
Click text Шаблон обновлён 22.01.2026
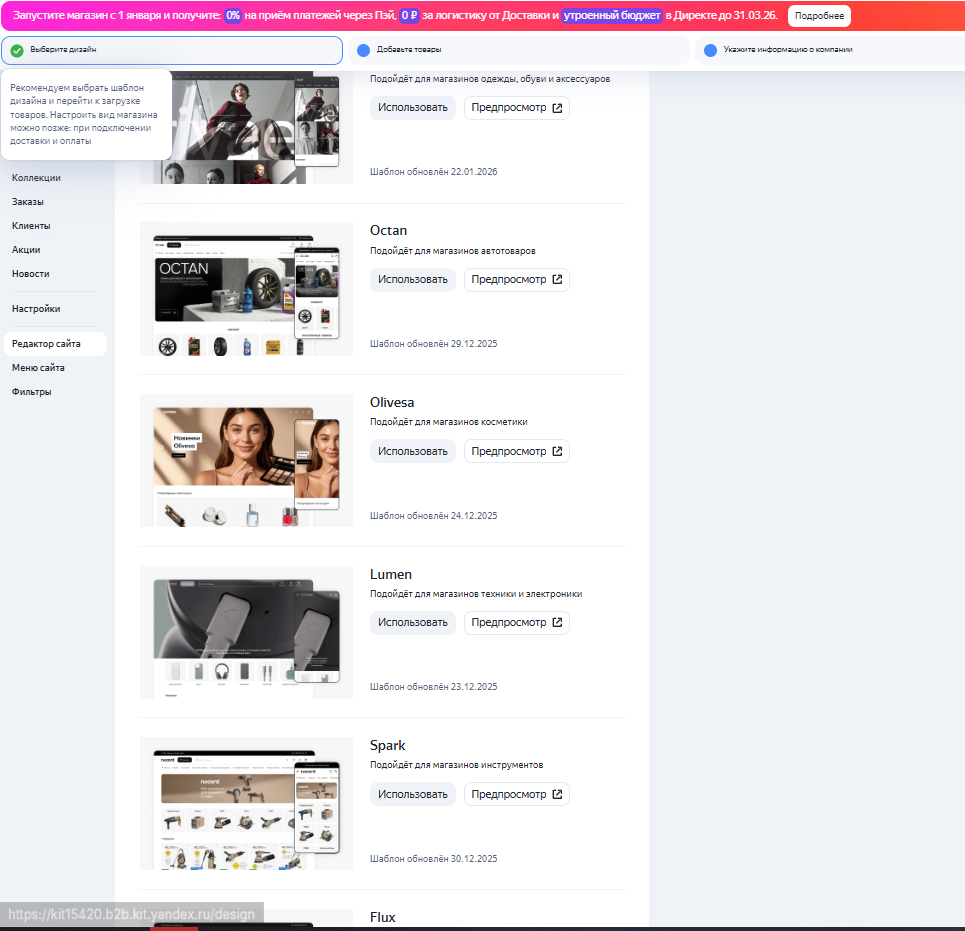pos(434,172)
